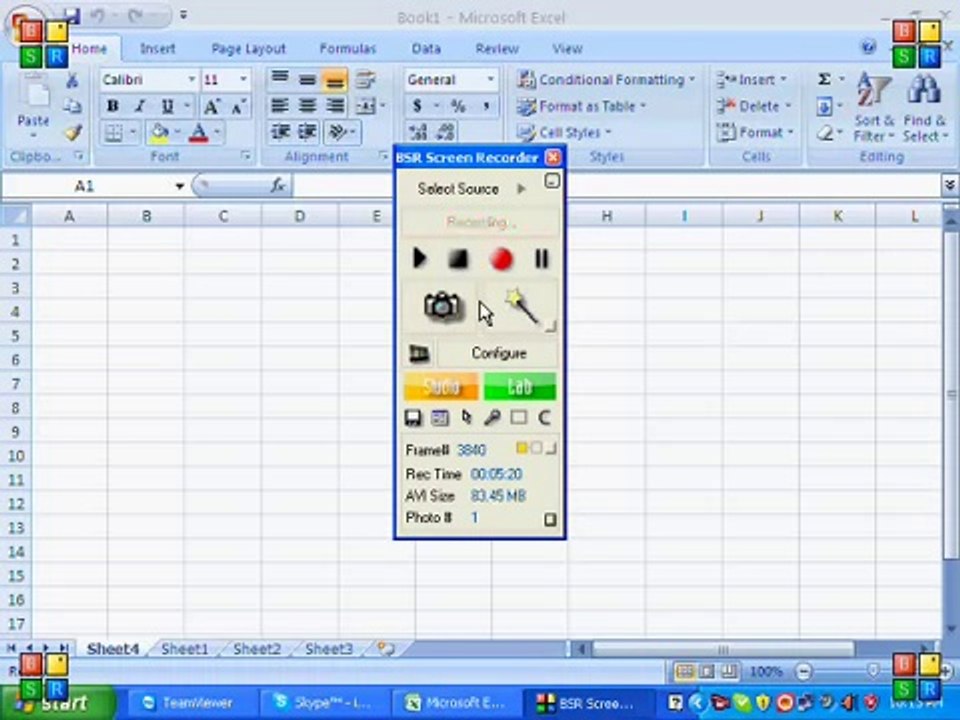Open the orange Studio button
Image resolution: width=960 pixels, height=720 pixels.
pos(441,386)
